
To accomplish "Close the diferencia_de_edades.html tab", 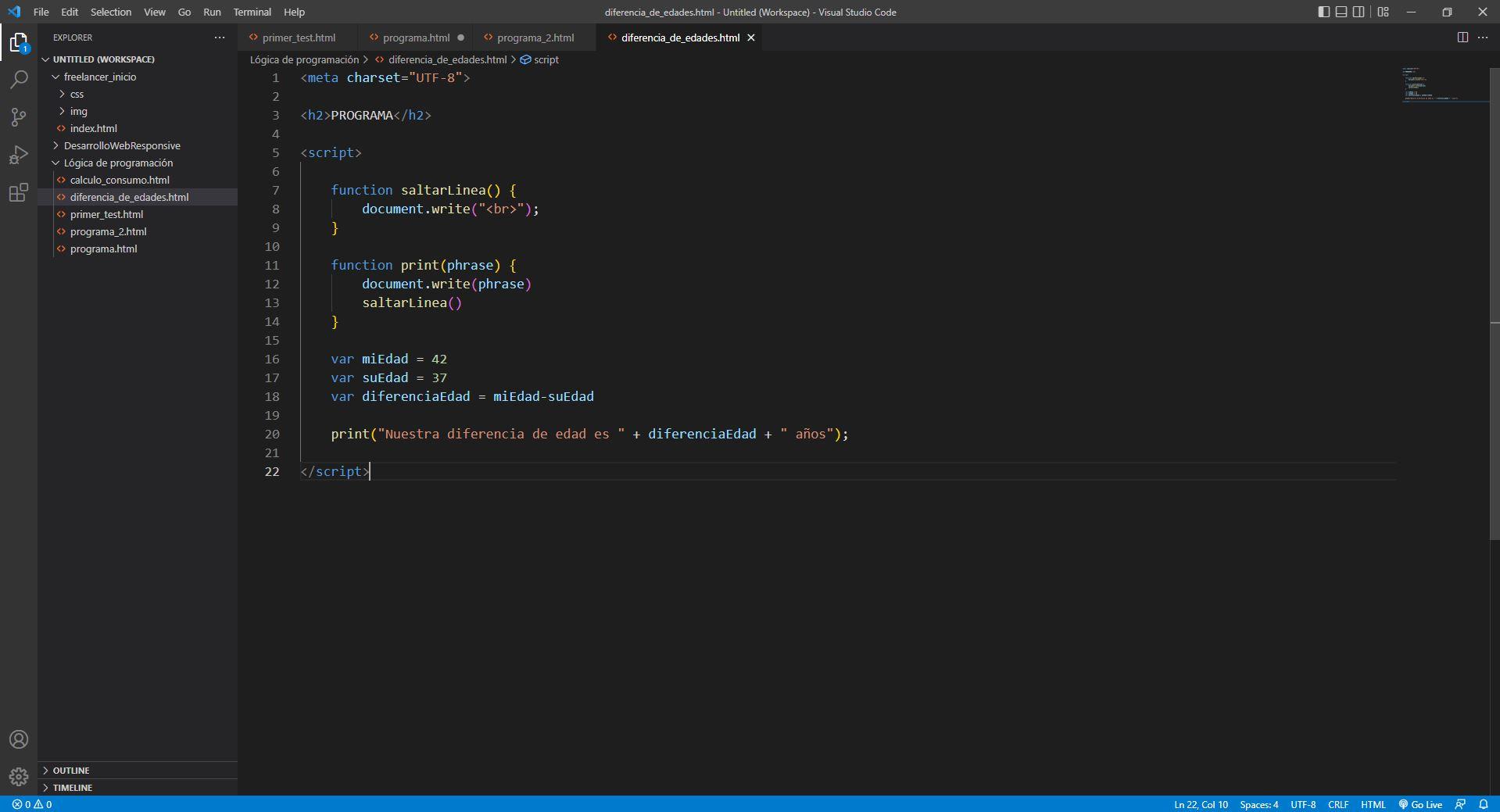I will click(751, 38).
